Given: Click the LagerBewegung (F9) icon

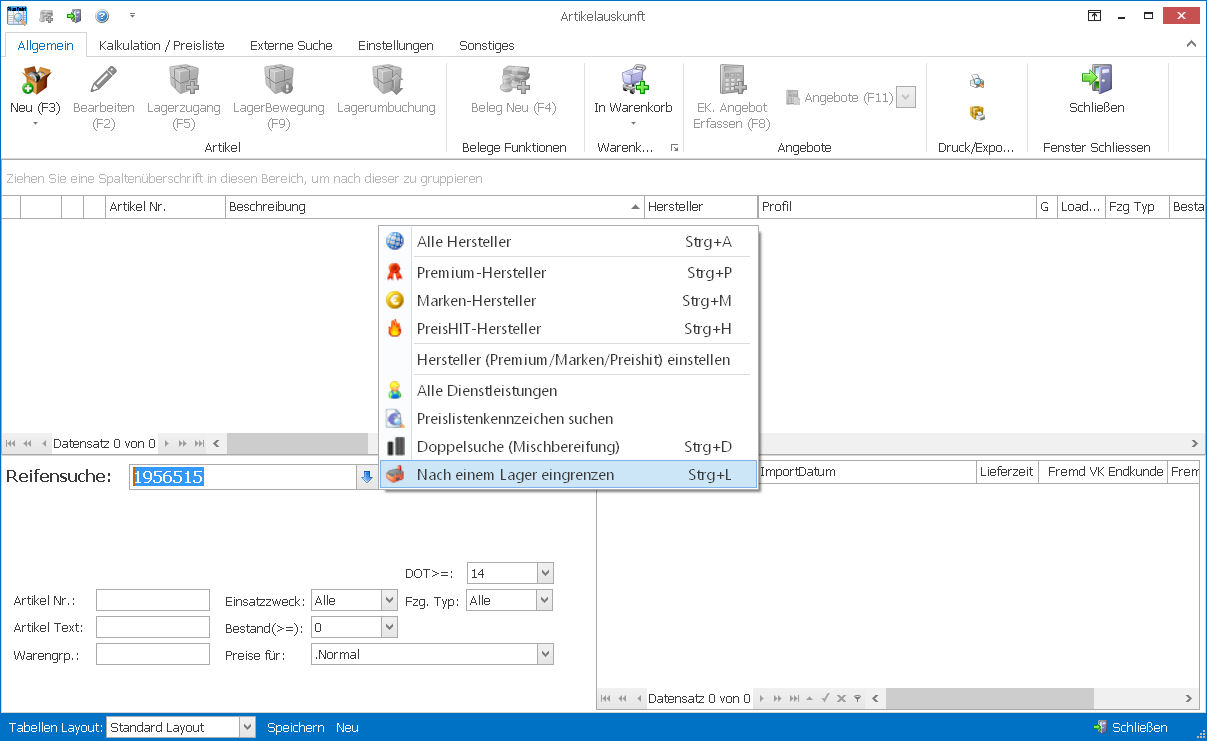Looking at the screenshot, I should 279,80.
